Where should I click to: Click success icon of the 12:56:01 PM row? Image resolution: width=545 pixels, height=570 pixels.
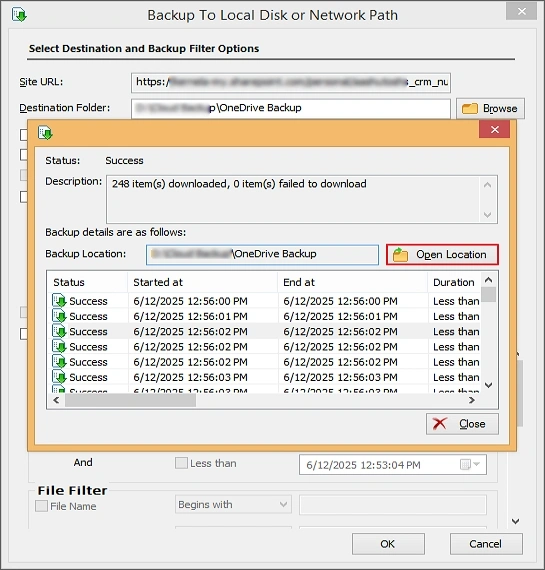(x=59, y=316)
